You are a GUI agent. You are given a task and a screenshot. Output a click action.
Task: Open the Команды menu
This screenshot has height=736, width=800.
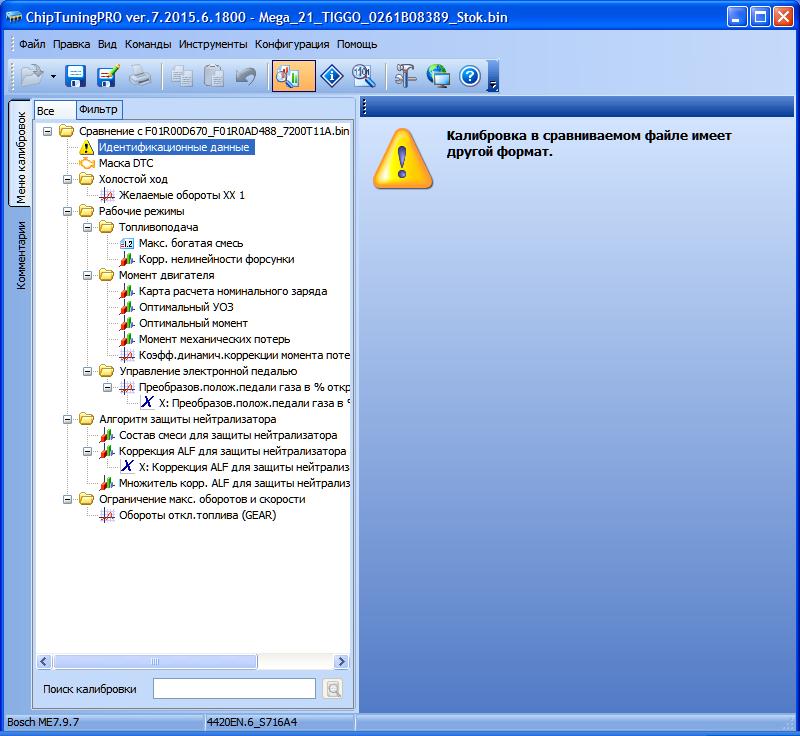tap(148, 44)
